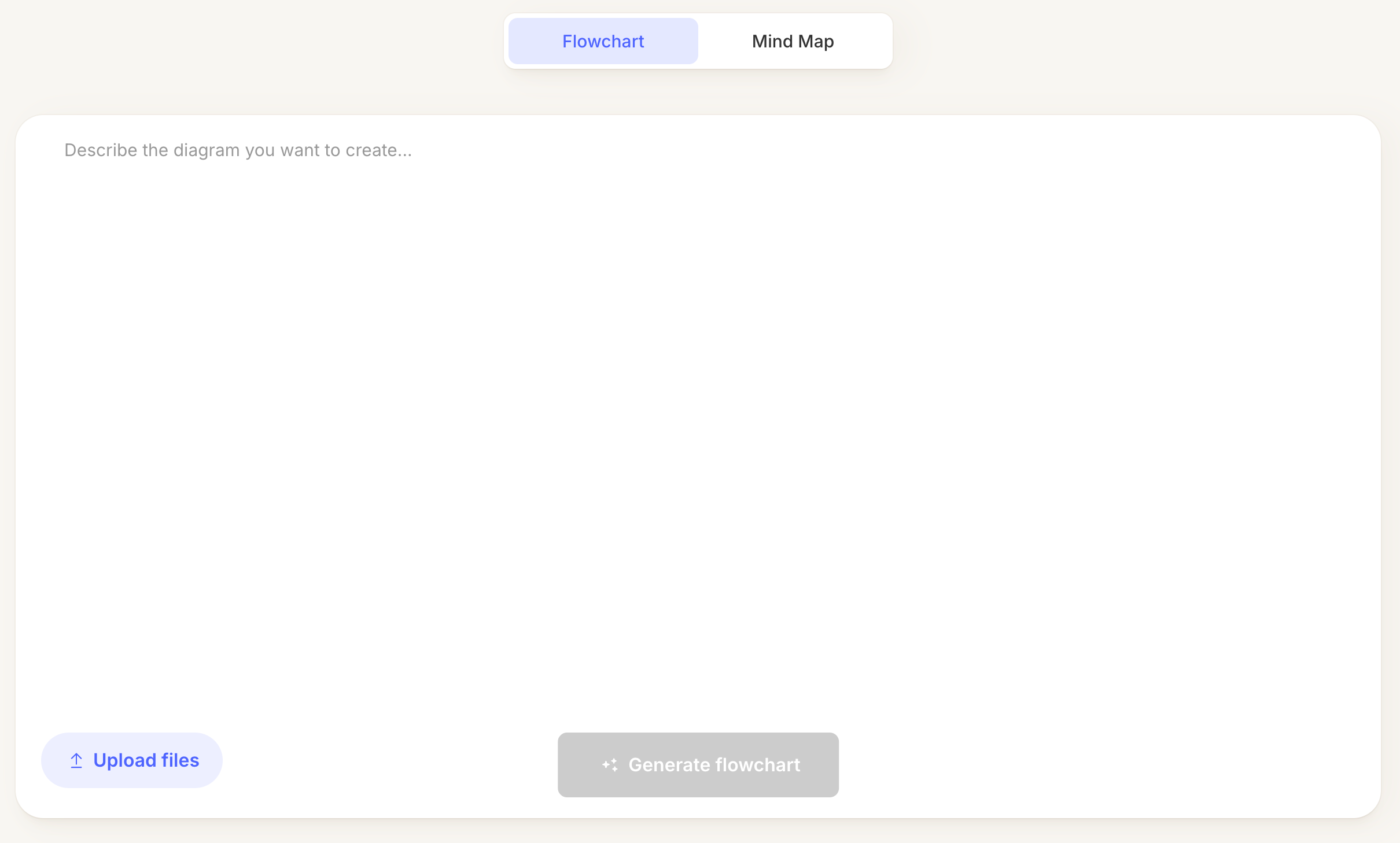Click the 'Describe the diagram' placeholder text
This screenshot has height=843, width=1400.
tap(238, 150)
